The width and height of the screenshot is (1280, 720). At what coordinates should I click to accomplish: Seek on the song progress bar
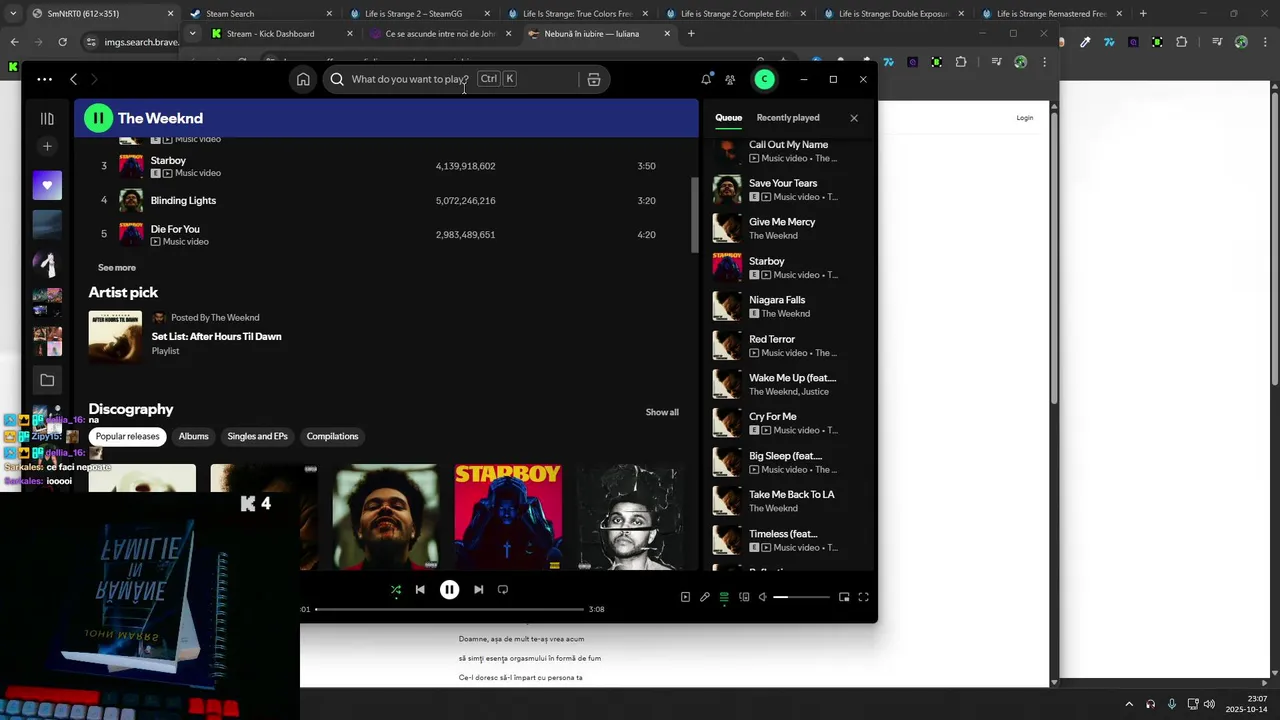[x=449, y=609]
